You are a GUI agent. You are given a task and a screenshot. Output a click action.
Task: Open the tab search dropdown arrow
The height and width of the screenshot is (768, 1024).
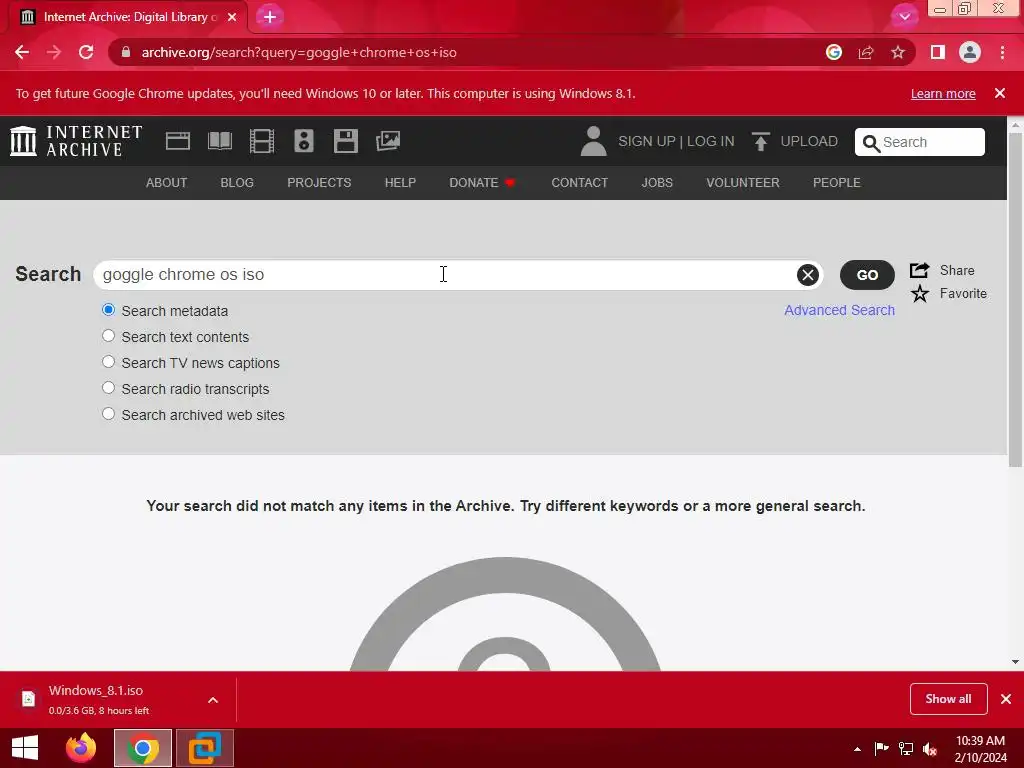click(x=904, y=17)
